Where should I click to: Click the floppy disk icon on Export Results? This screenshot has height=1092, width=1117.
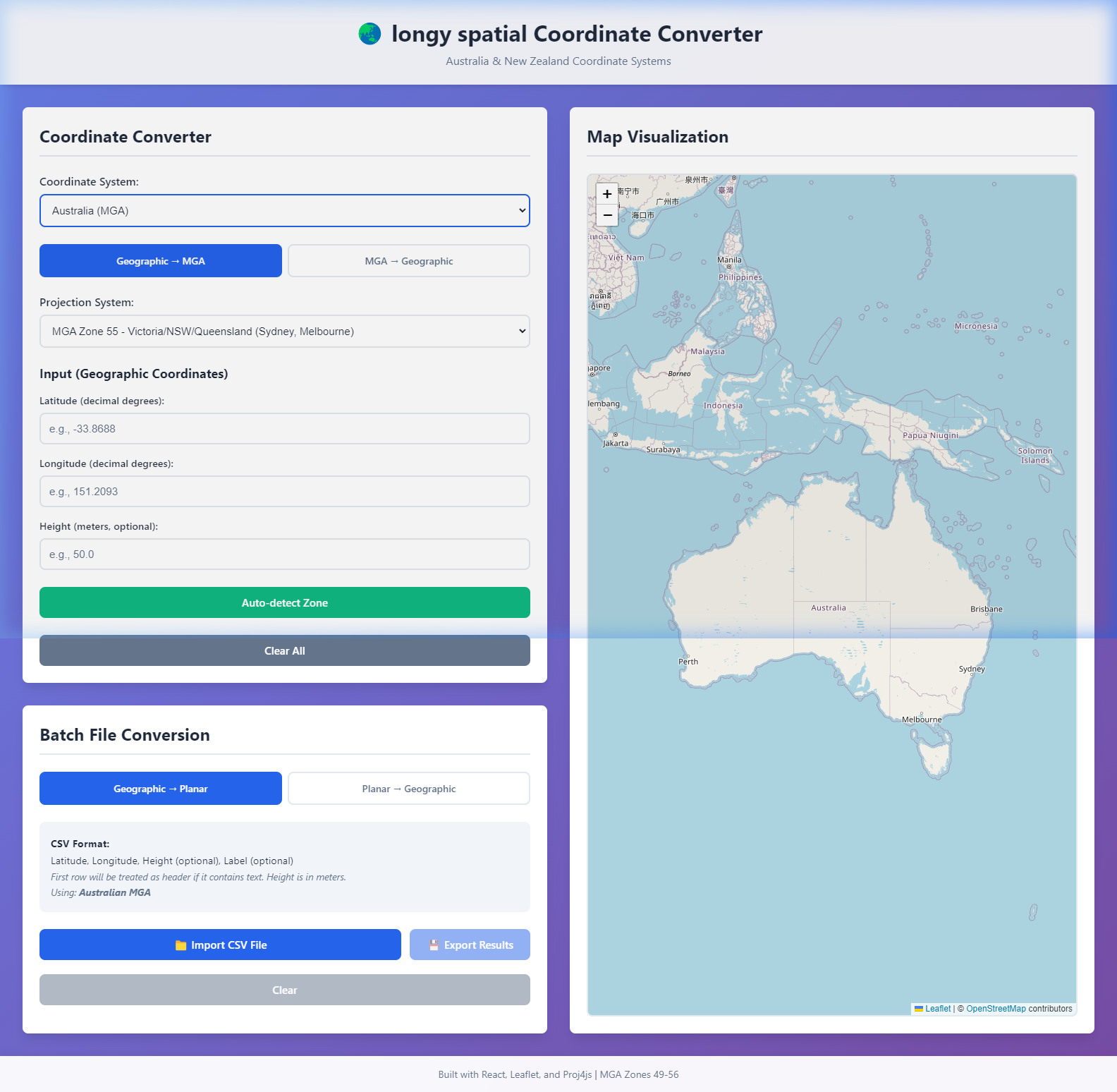434,945
